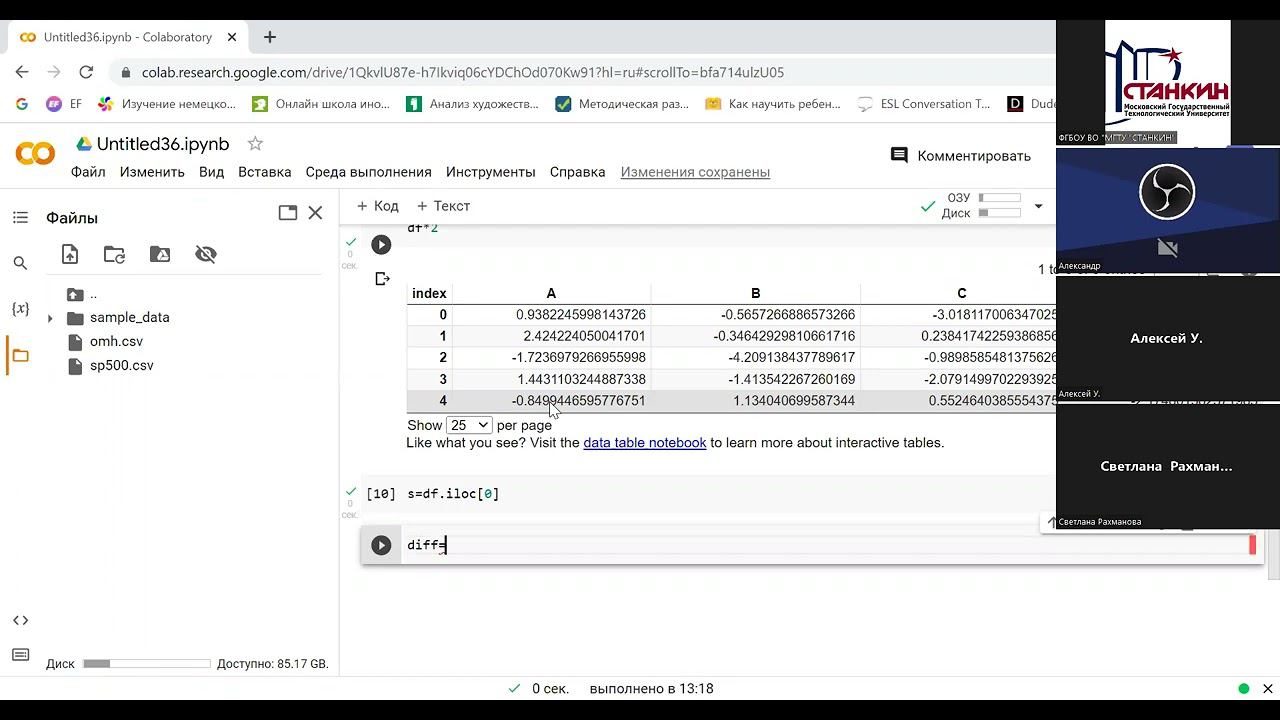
Task: Open the command palette icon at sidebar bottom
Action: [20, 655]
